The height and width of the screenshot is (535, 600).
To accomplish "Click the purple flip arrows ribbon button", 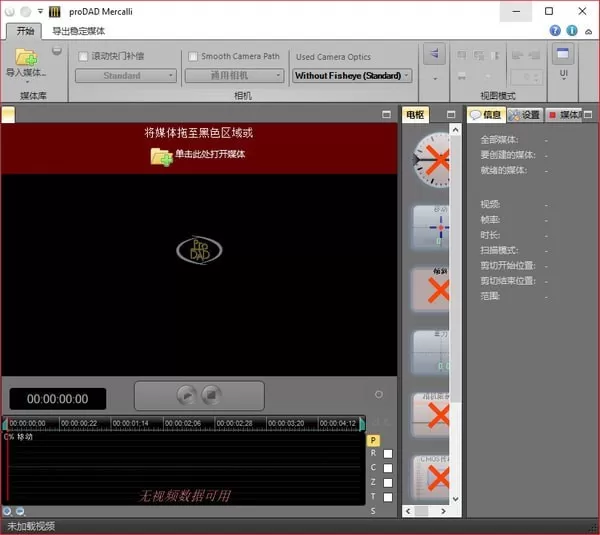I will click(434, 54).
